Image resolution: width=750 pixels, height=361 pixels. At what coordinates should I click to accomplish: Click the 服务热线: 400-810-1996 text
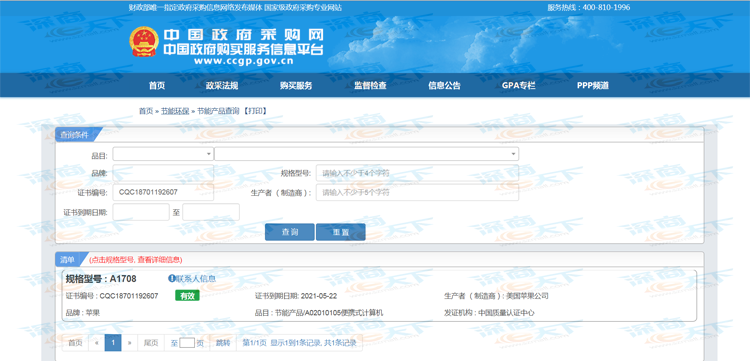[589, 8]
